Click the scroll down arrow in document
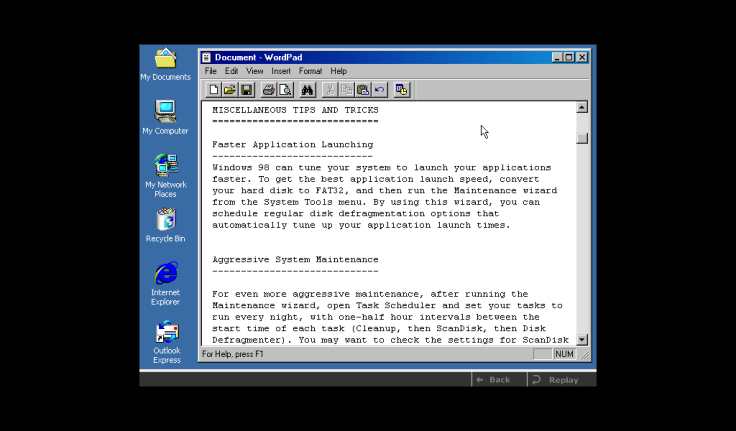The width and height of the screenshot is (736, 431). pyautogui.click(x=582, y=340)
